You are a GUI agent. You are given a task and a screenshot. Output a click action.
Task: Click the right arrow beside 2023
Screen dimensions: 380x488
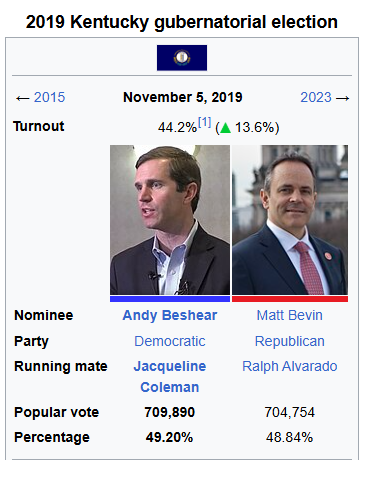point(342,98)
